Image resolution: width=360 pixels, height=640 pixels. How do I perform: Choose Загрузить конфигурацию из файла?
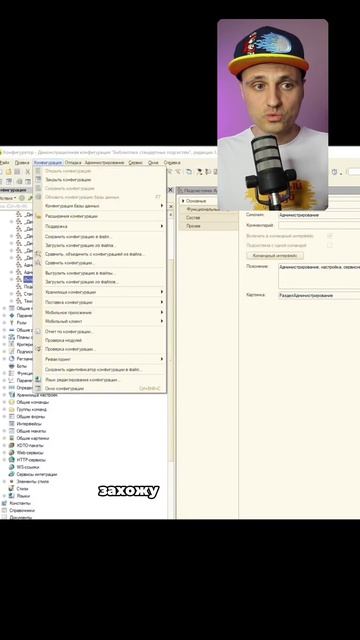click(100, 245)
